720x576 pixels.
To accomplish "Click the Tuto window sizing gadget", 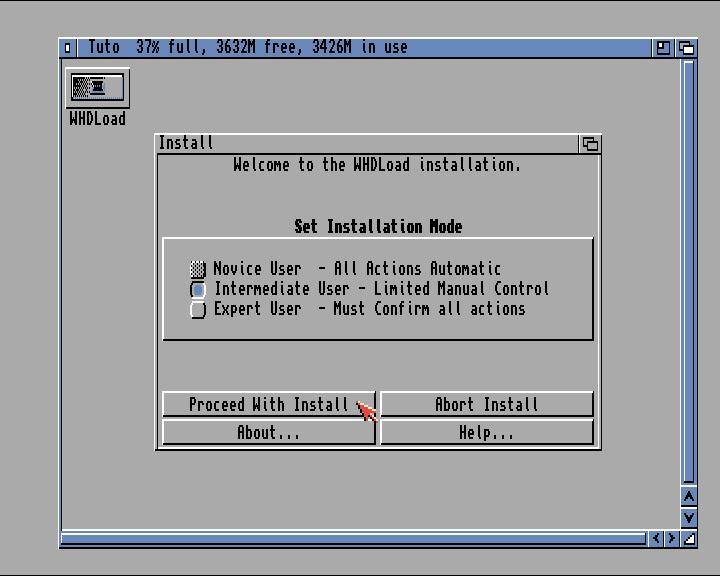I will (689, 538).
